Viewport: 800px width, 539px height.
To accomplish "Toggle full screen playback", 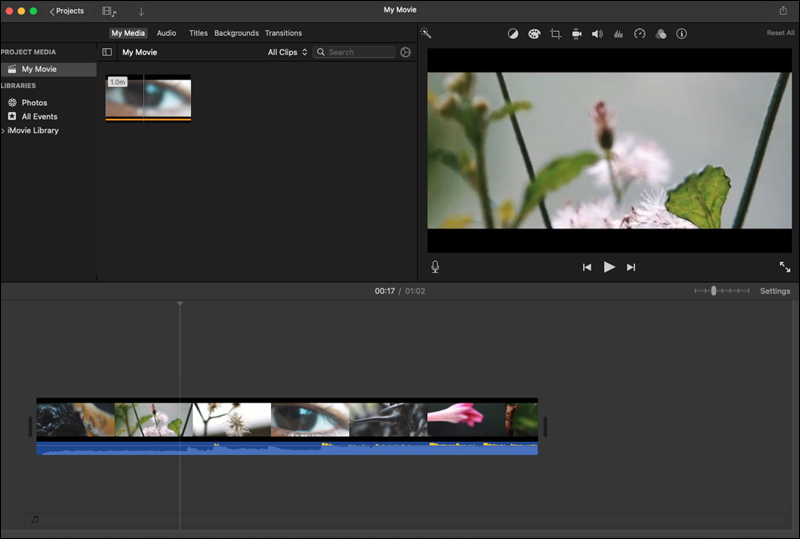I will (x=785, y=267).
